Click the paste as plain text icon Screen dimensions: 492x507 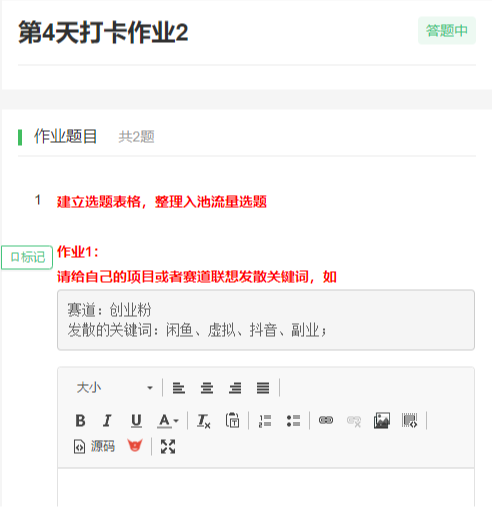(232, 421)
